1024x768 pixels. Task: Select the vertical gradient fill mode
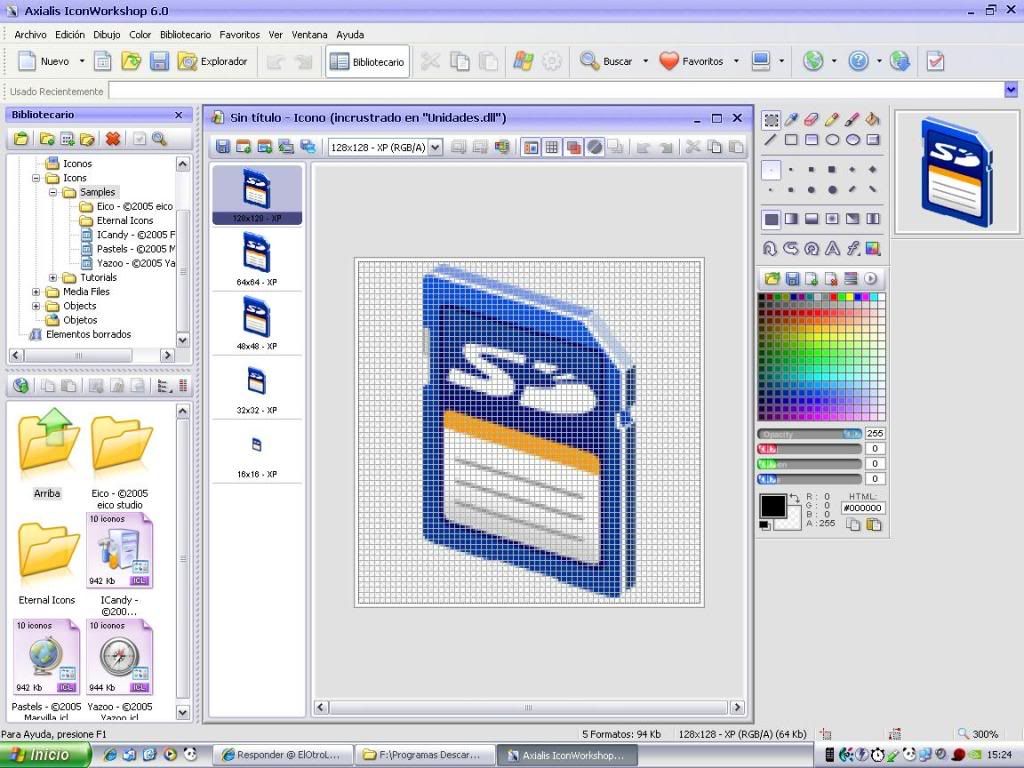pyautogui.click(x=811, y=219)
